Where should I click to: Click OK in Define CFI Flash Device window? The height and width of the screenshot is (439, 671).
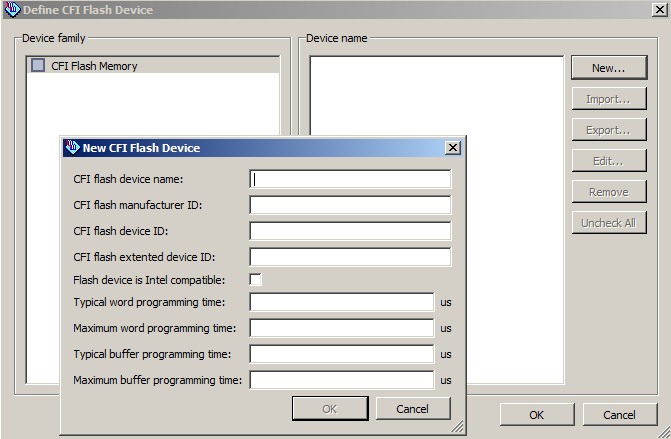[x=537, y=415]
